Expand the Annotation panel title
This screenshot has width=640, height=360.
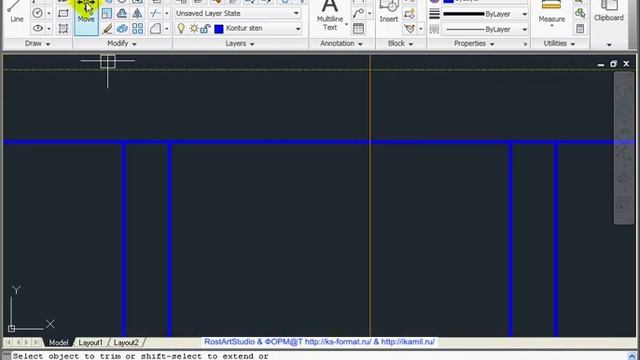pyautogui.click(x=341, y=43)
